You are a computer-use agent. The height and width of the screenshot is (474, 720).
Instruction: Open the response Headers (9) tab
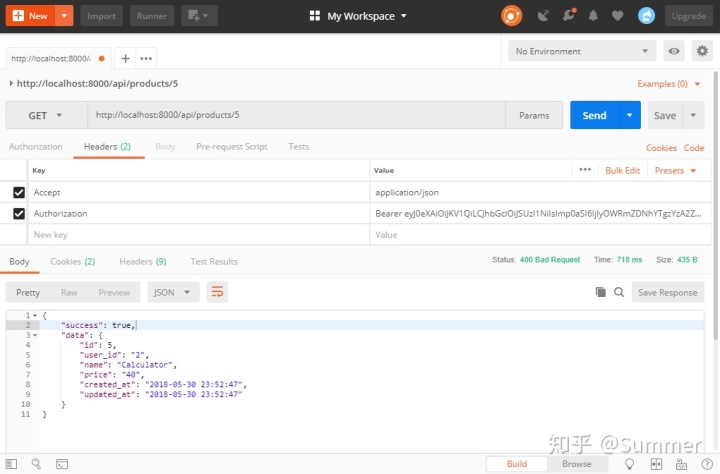143,261
